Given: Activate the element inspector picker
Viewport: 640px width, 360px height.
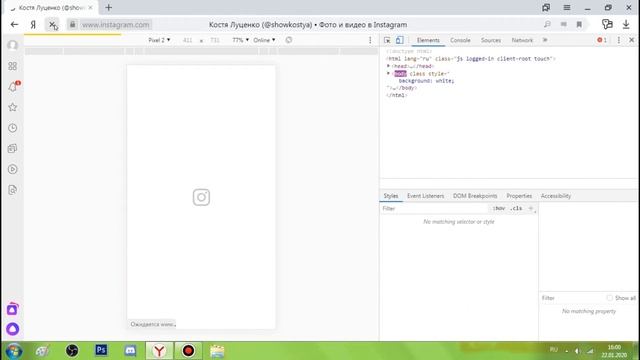Looking at the screenshot, I should point(387,40).
